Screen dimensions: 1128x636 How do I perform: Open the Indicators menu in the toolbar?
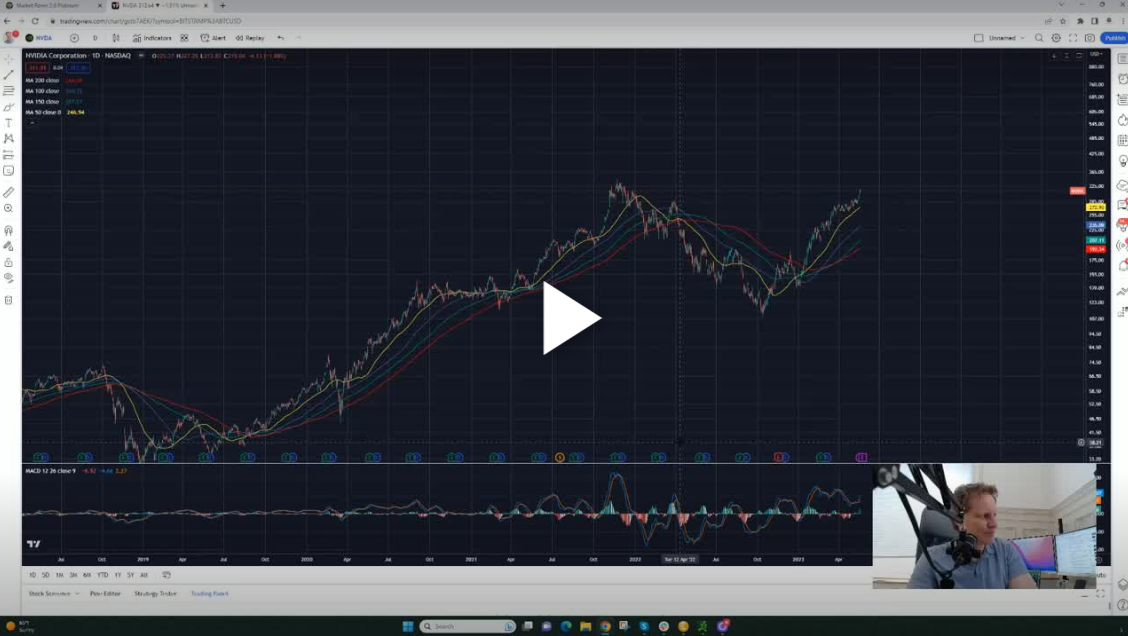tap(152, 38)
